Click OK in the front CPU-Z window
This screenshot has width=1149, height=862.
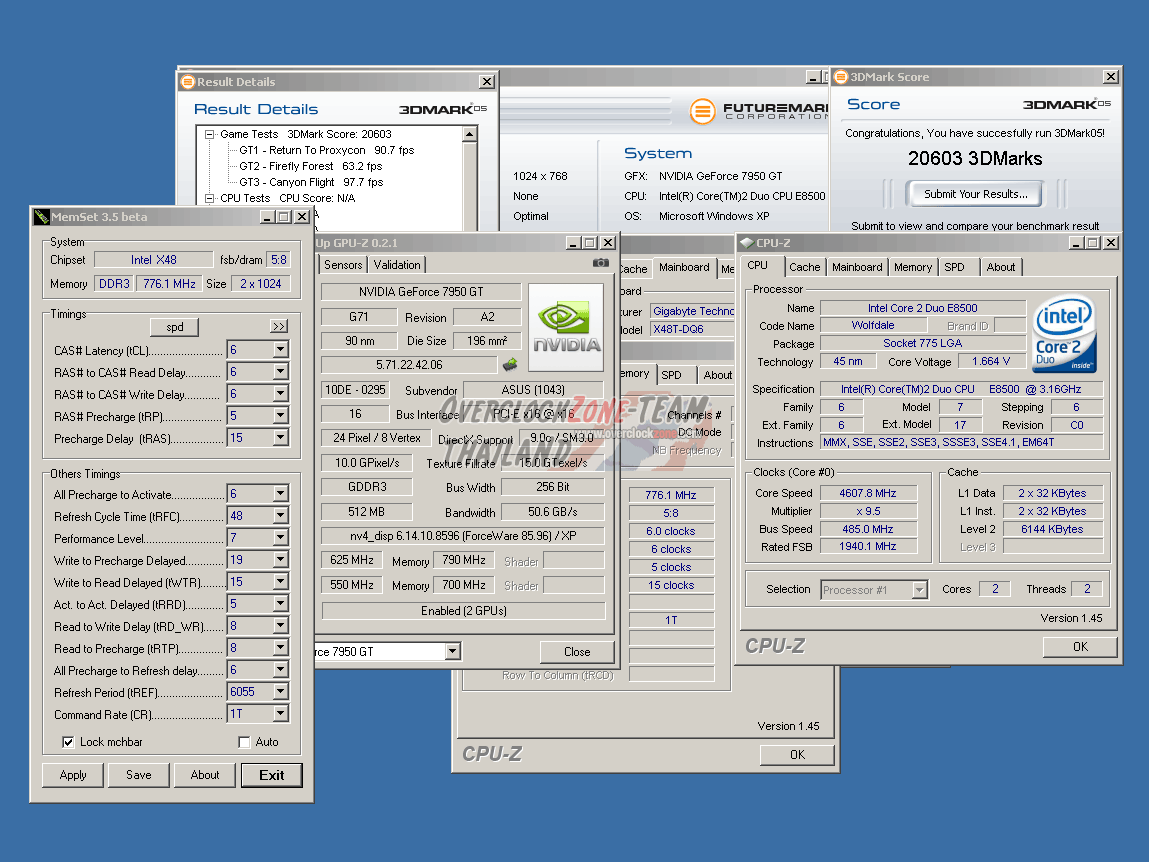pos(1080,646)
